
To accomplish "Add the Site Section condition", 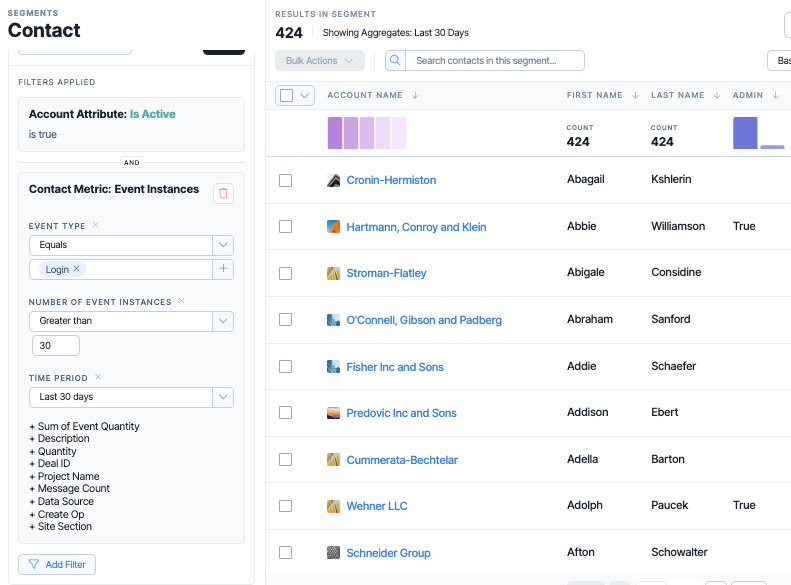I will (x=61, y=526).
